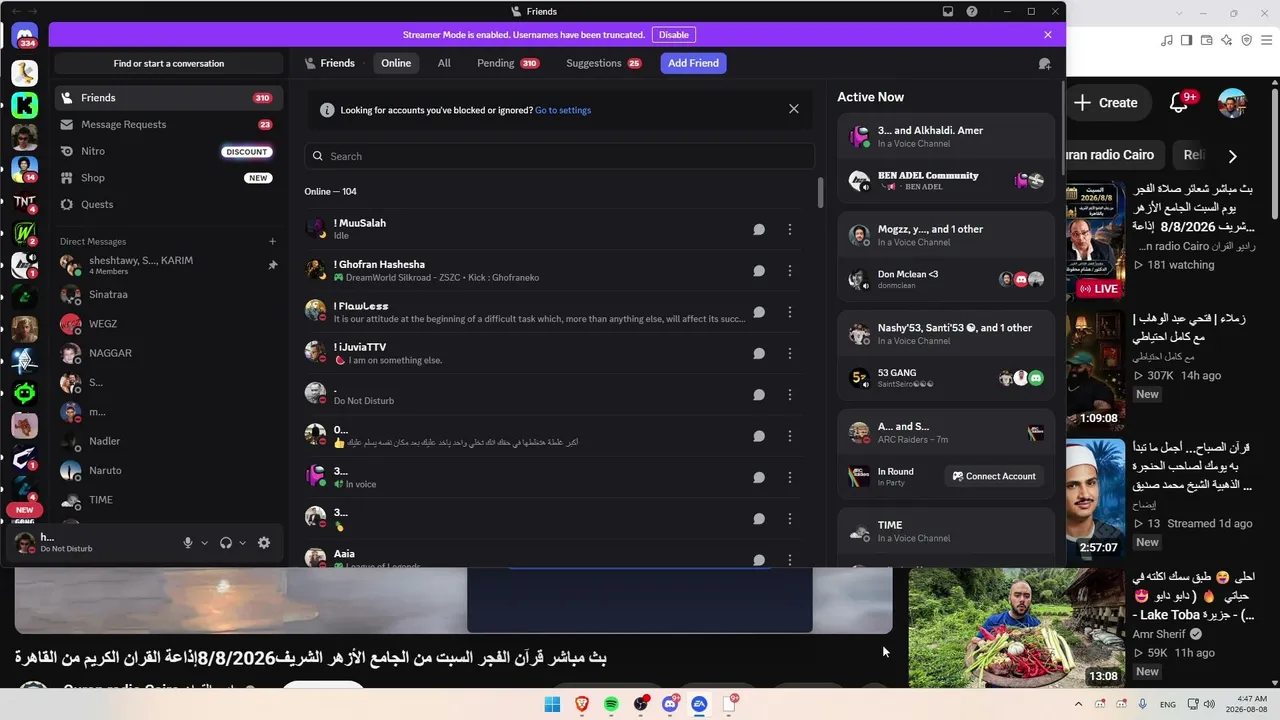Click the friends list scrollbar

click(x=821, y=193)
